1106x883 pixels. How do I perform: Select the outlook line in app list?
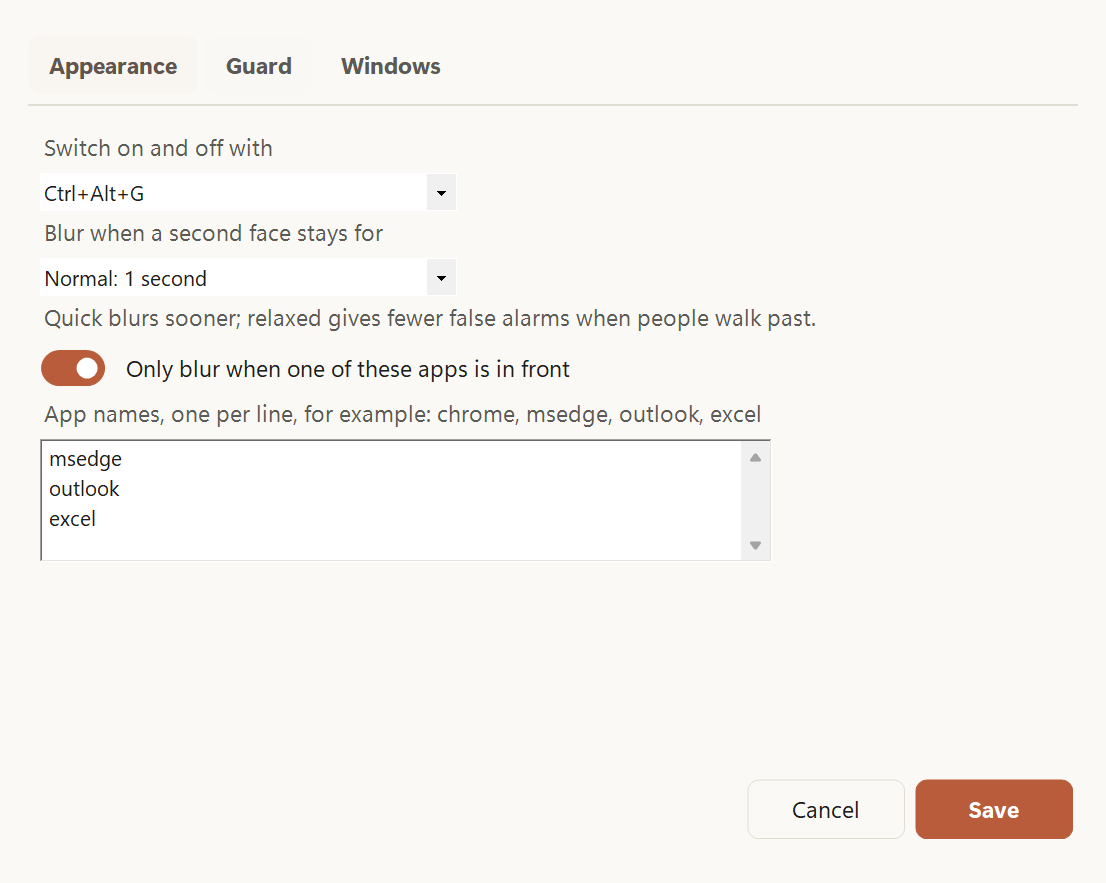(x=84, y=488)
